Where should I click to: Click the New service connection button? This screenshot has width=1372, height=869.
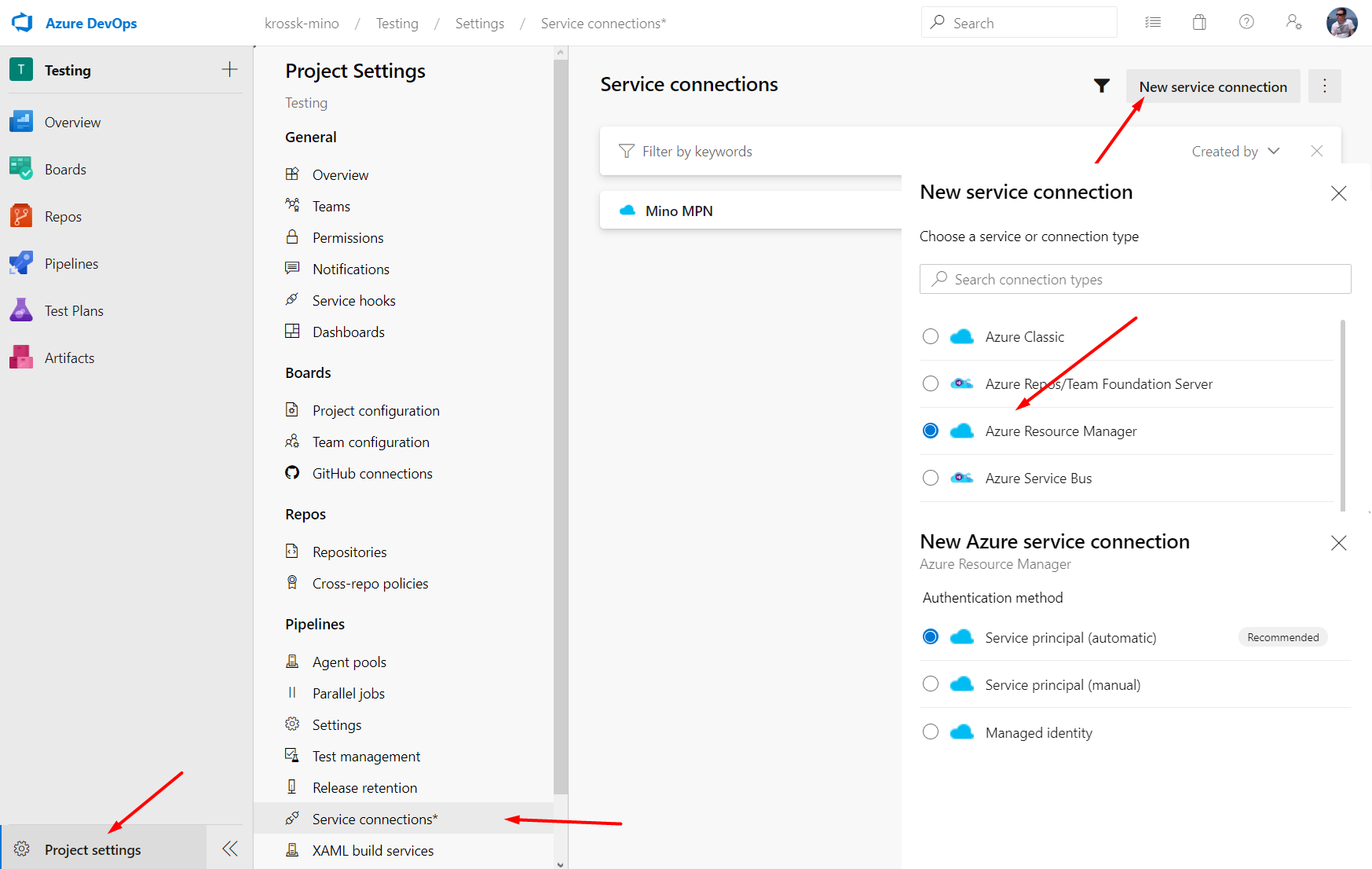(1213, 86)
